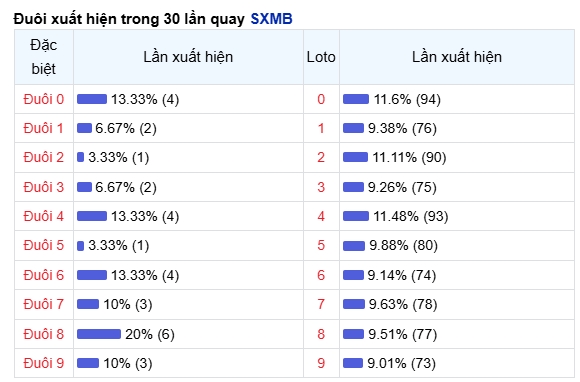Screen dimensions: 580x382
Task: Open the SXMB link in the title
Action: (x=272, y=19)
